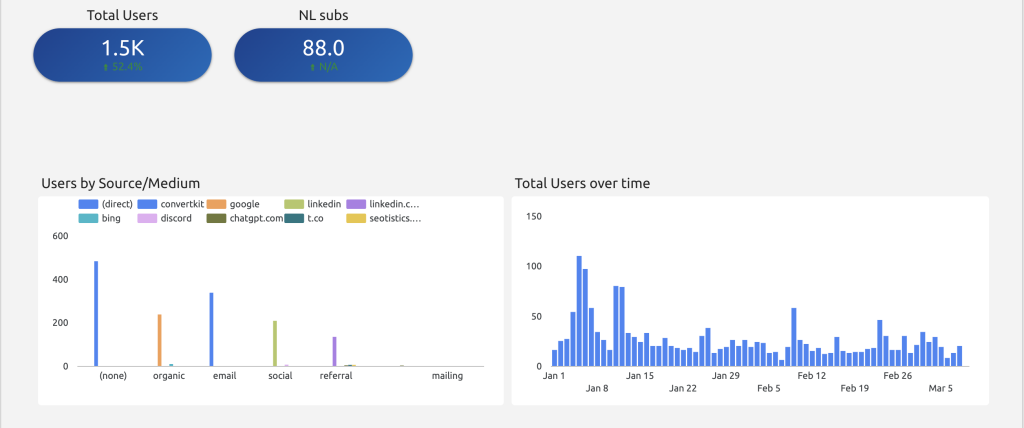Click the Total Users 1.5K scorecard
The height and width of the screenshot is (428, 1024).
[x=122, y=55]
